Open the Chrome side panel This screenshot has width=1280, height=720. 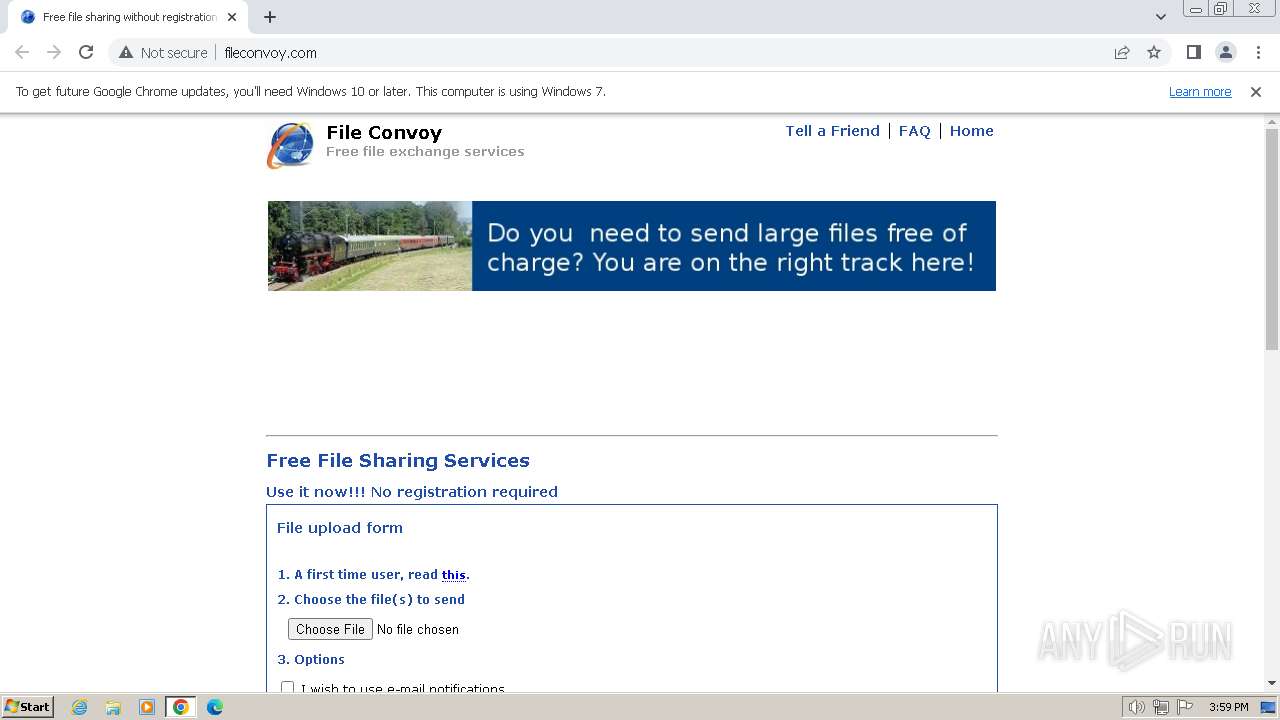click(1193, 52)
